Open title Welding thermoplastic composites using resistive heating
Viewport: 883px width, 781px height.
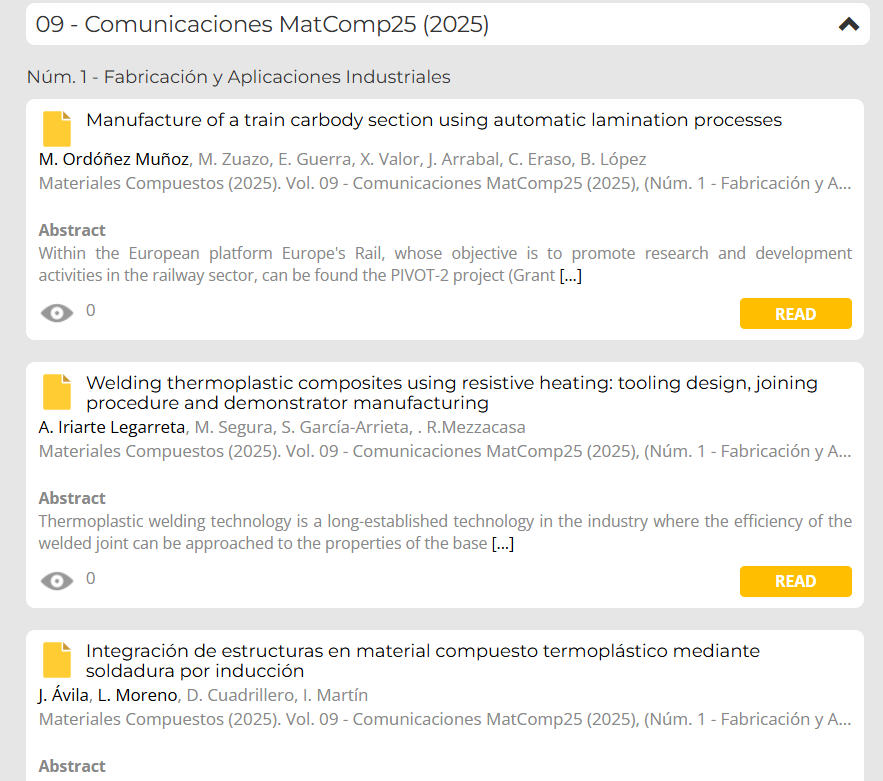(x=452, y=392)
